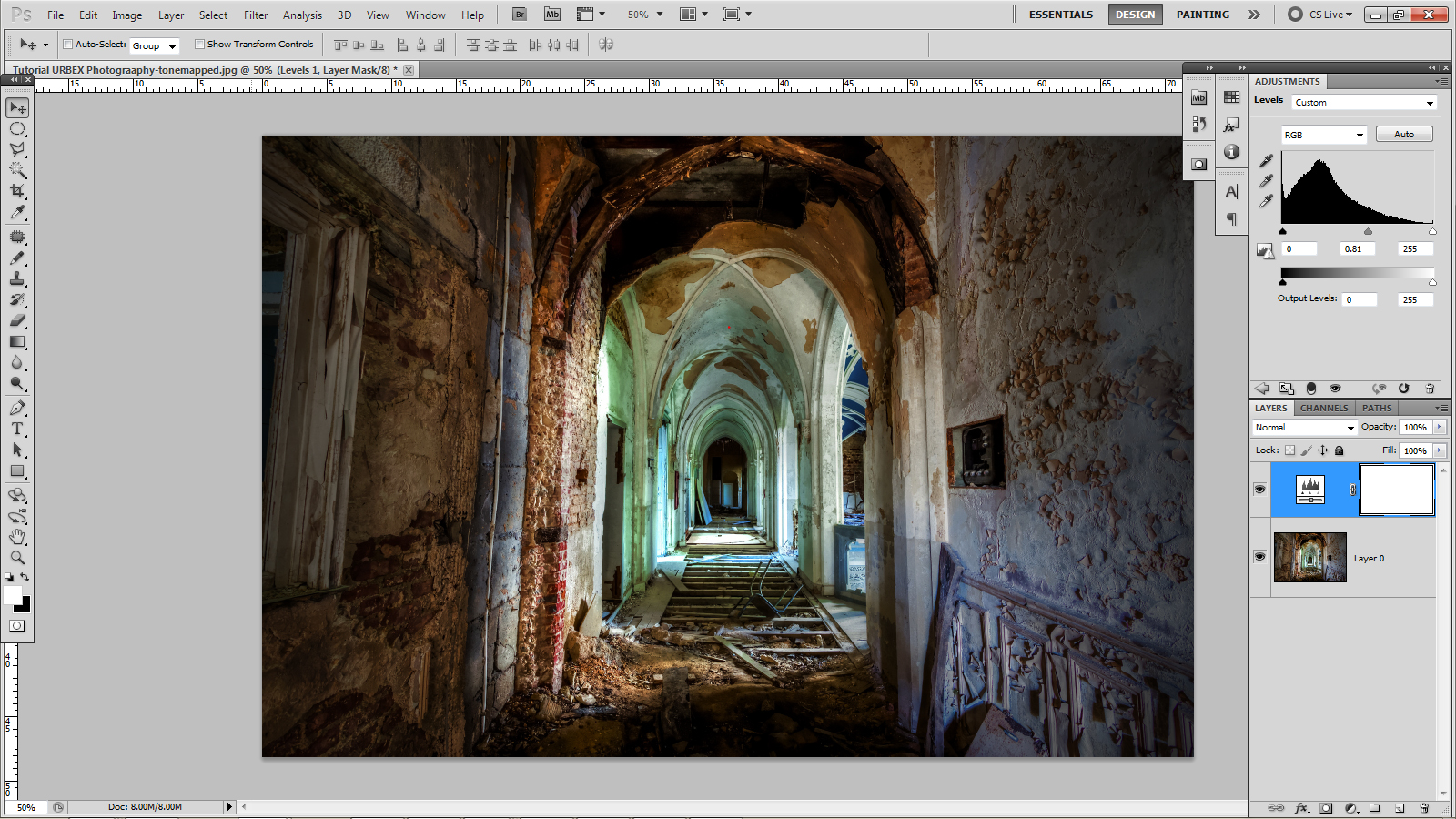The height and width of the screenshot is (819, 1456).
Task: Open the Character panel icon
Action: click(x=1231, y=192)
